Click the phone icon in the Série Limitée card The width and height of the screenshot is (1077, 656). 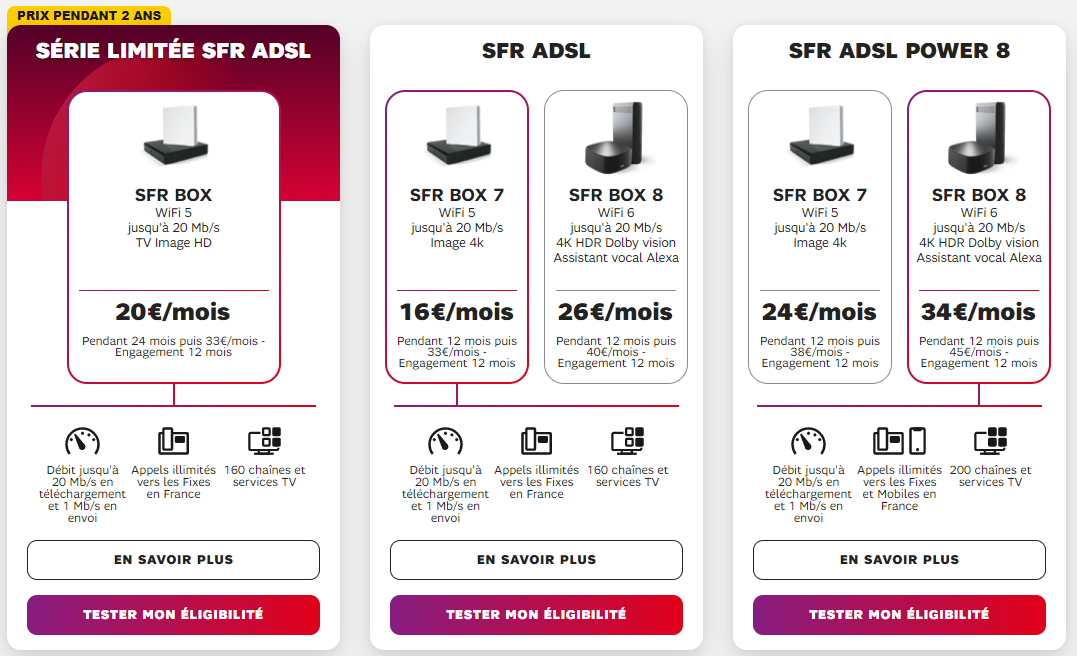[173, 441]
